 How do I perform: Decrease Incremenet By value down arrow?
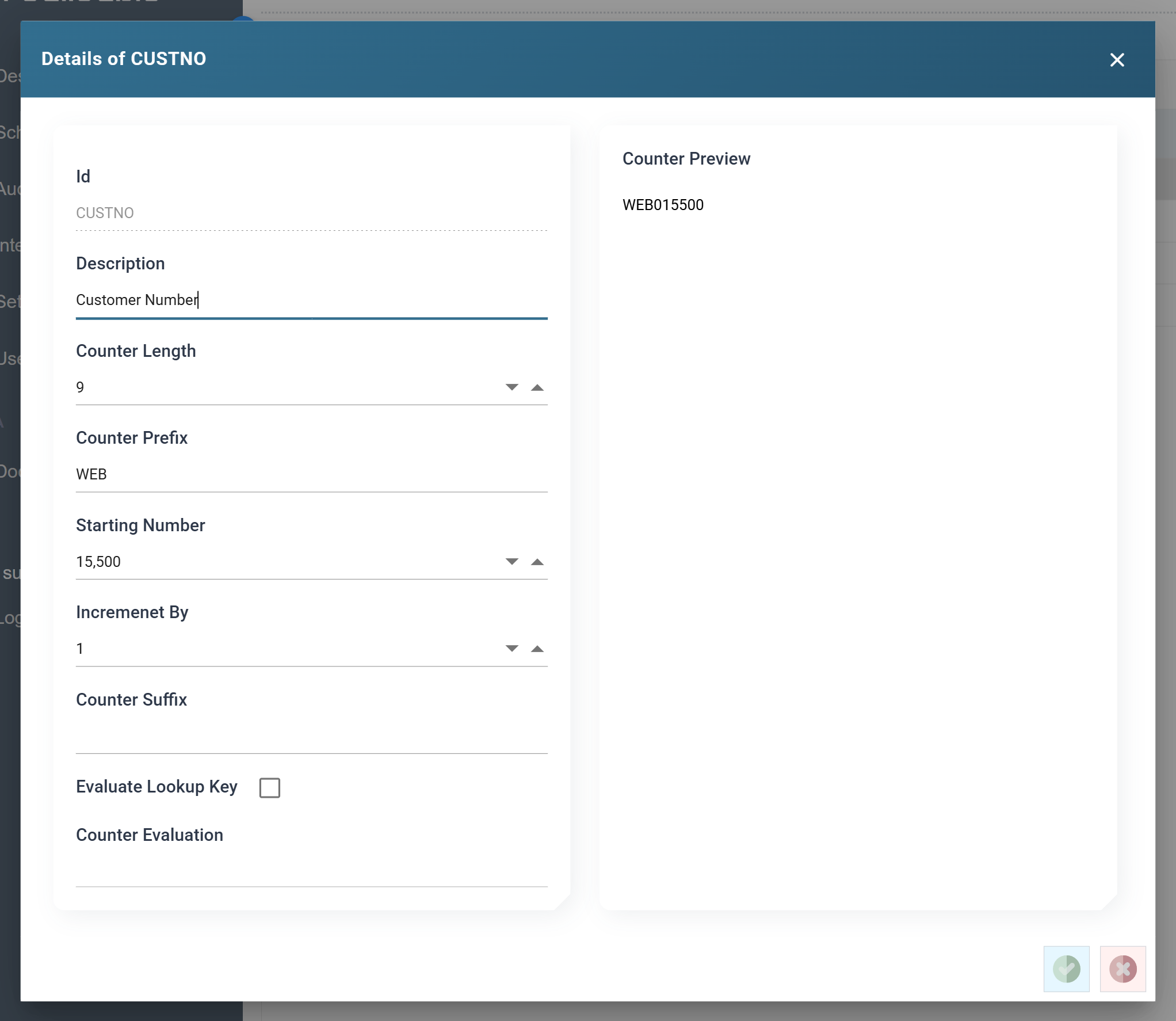[511, 649]
